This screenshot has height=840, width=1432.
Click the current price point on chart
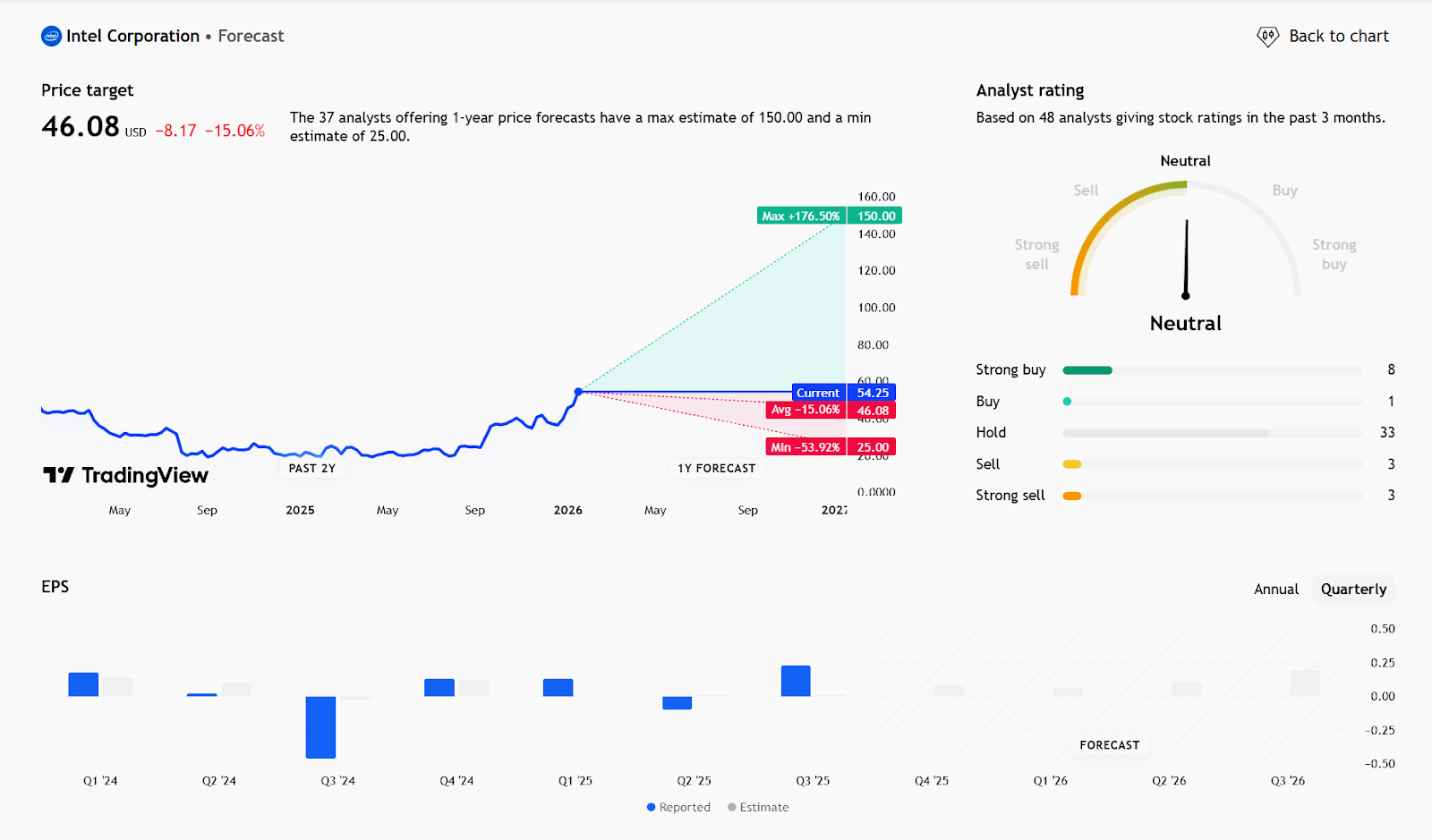point(578,392)
